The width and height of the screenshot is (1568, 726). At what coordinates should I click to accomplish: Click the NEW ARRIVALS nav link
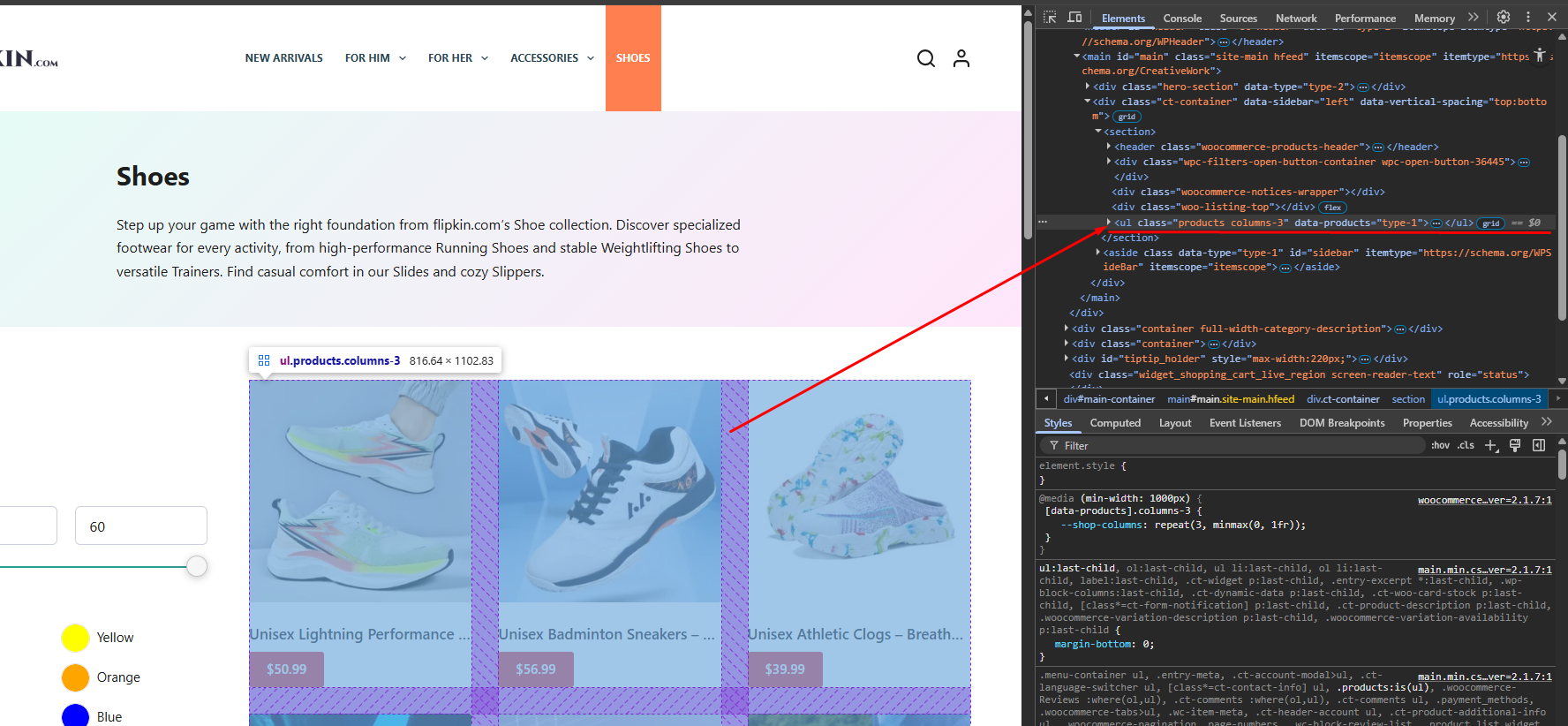click(x=284, y=58)
